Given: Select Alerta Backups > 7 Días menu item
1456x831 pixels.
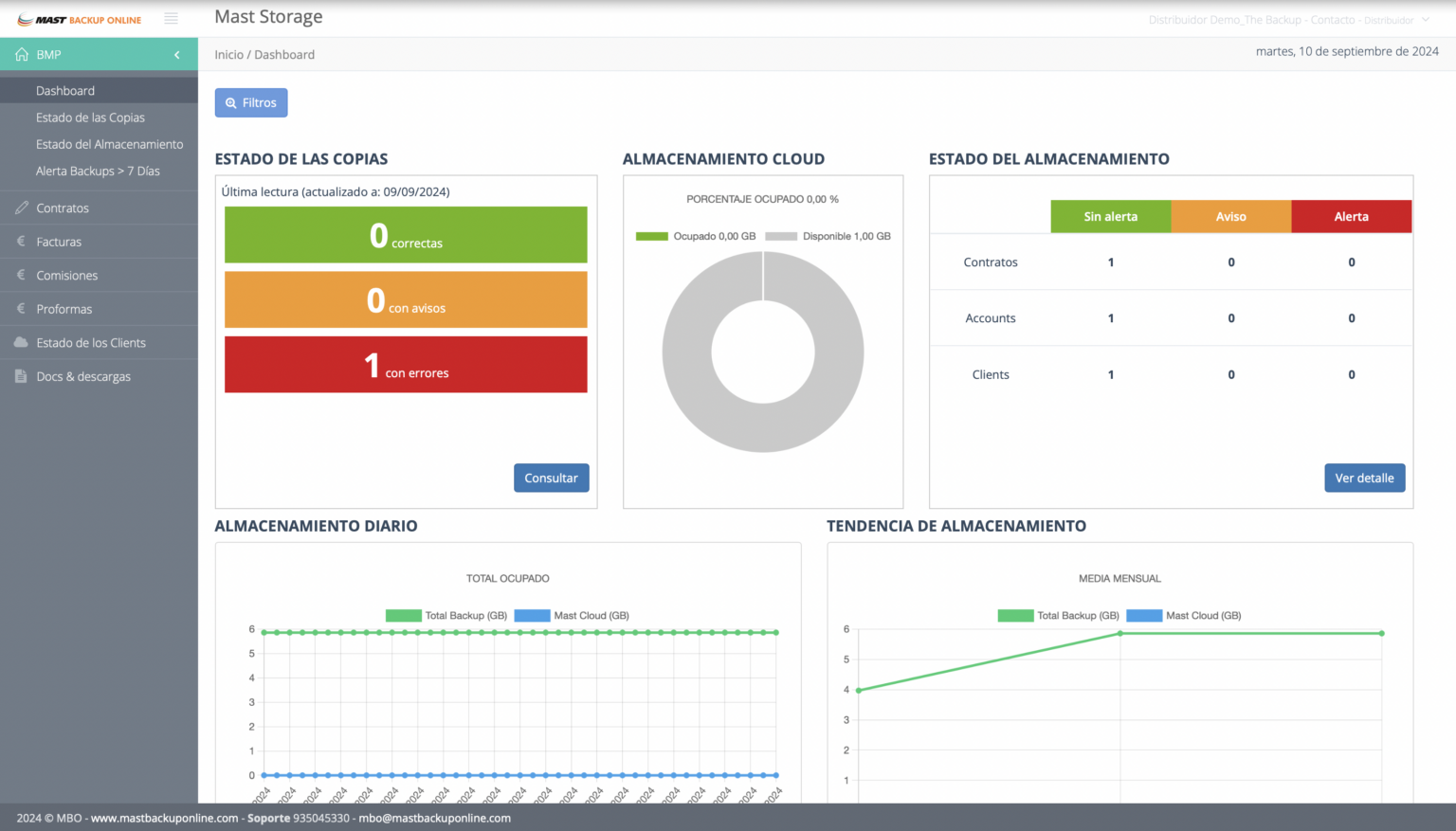Looking at the screenshot, I should pyautogui.click(x=98, y=172).
